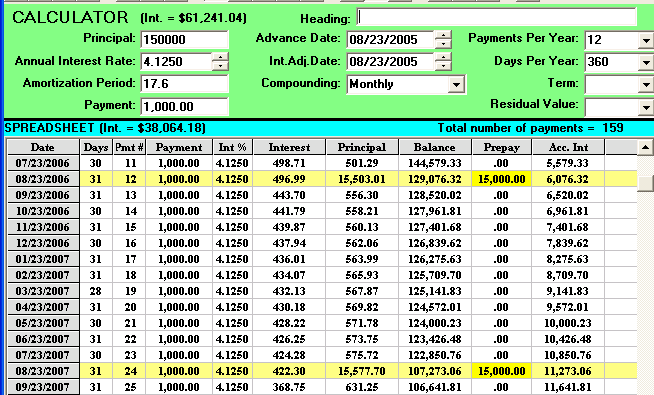The image size is (654, 395).
Task: Open the Term dropdown arrow
Action: pos(646,85)
